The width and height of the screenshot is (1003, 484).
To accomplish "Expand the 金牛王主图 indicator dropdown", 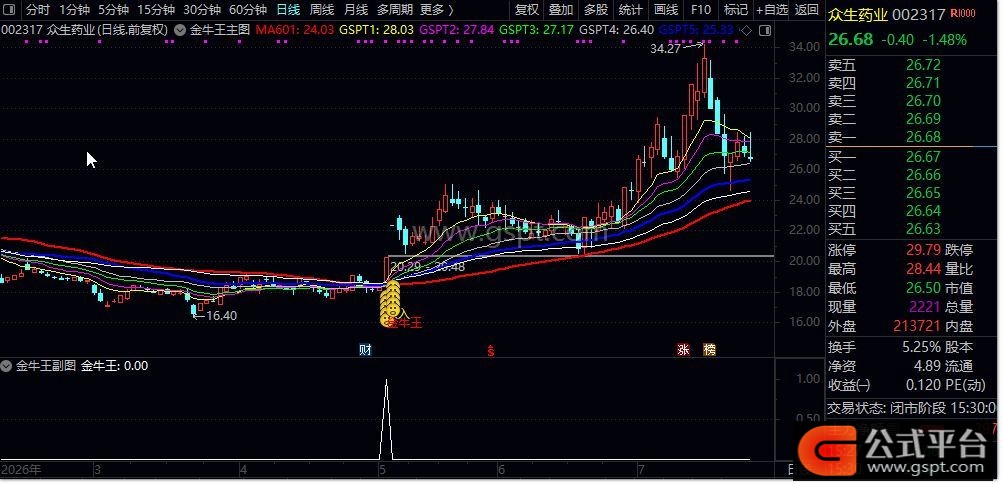I will pyautogui.click(x=180, y=29).
